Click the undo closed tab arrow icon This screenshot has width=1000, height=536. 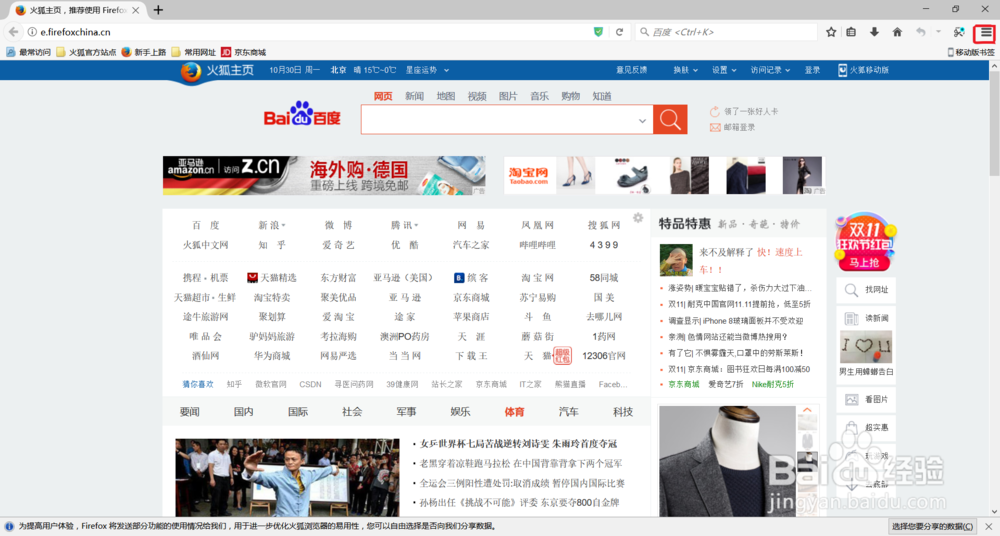pyautogui.click(x=920, y=32)
